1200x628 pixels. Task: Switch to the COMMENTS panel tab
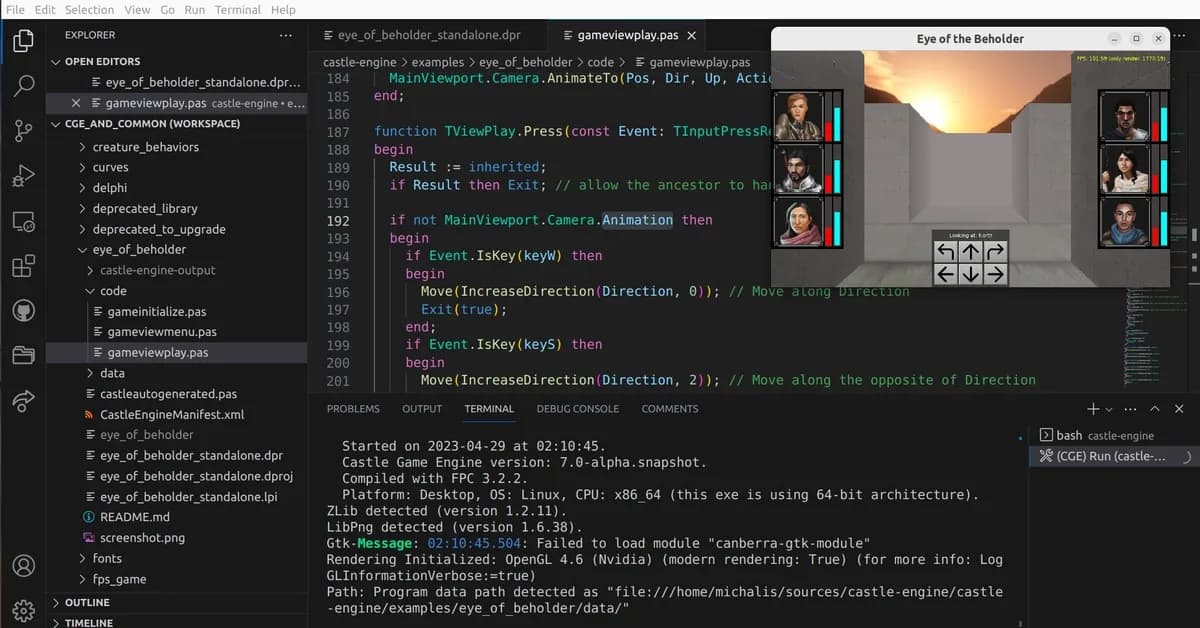[670, 409]
